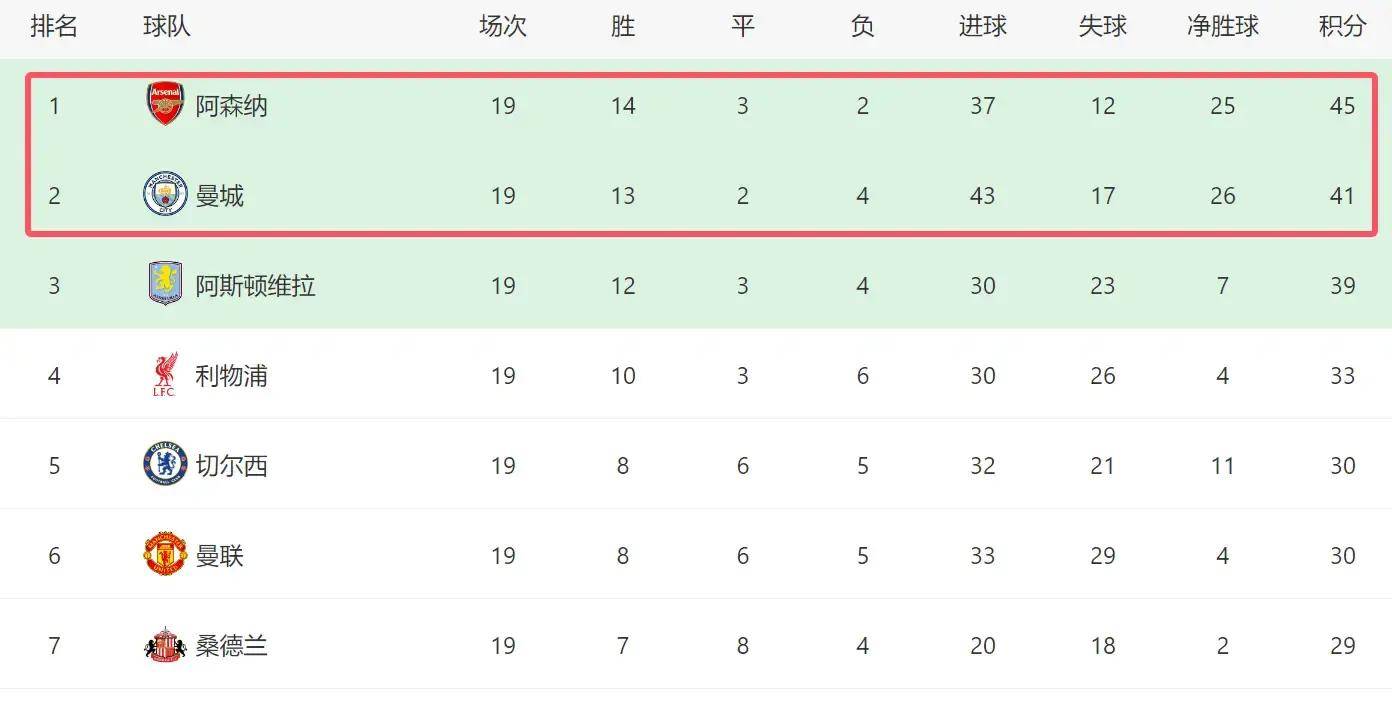This screenshot has height=702, width=1392.
Task: Click the Aston Villa club badge
Action: (x=165, y=284)
